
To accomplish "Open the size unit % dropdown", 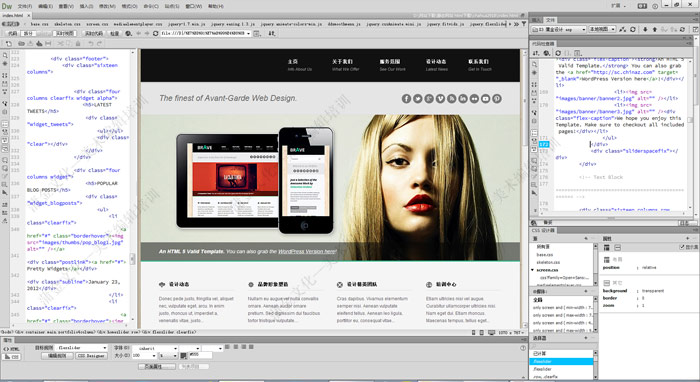I will point(168,356).
